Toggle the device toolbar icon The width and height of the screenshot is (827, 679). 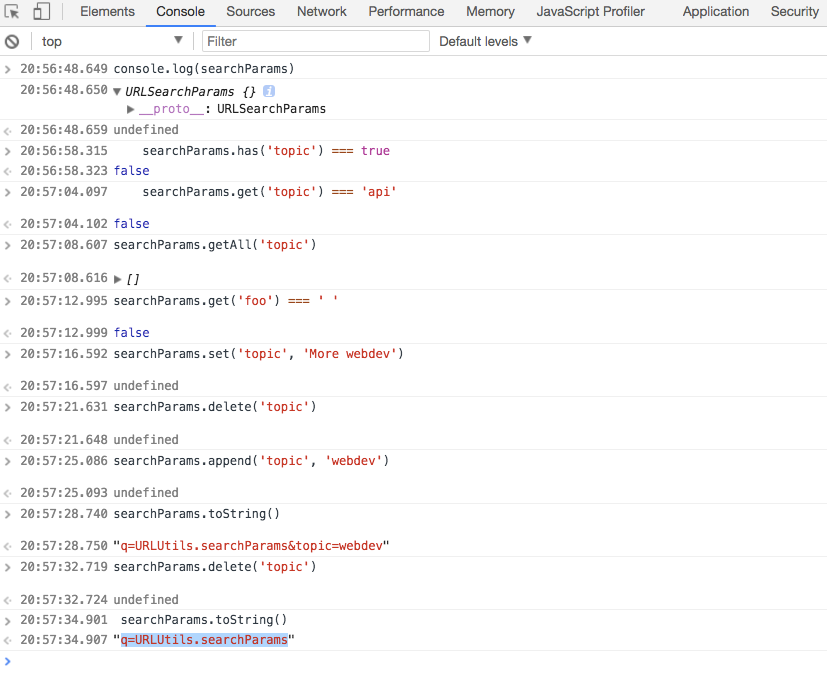[41, 12]
